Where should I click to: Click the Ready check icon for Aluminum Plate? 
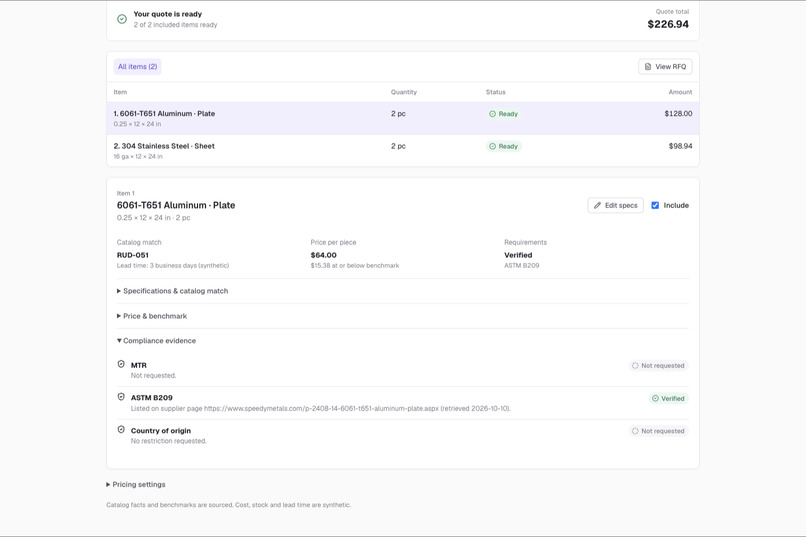click(x=492, y=114)
